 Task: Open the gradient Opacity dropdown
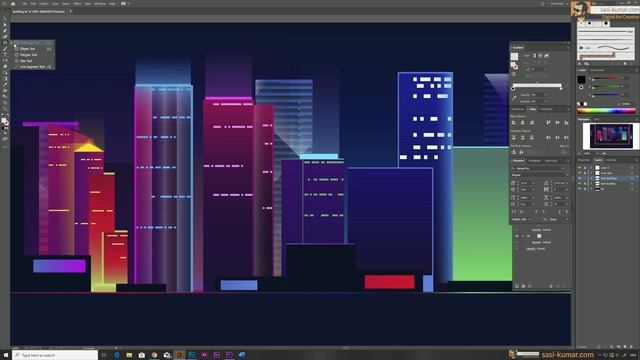pyautogui.click(x=546, y=95)
